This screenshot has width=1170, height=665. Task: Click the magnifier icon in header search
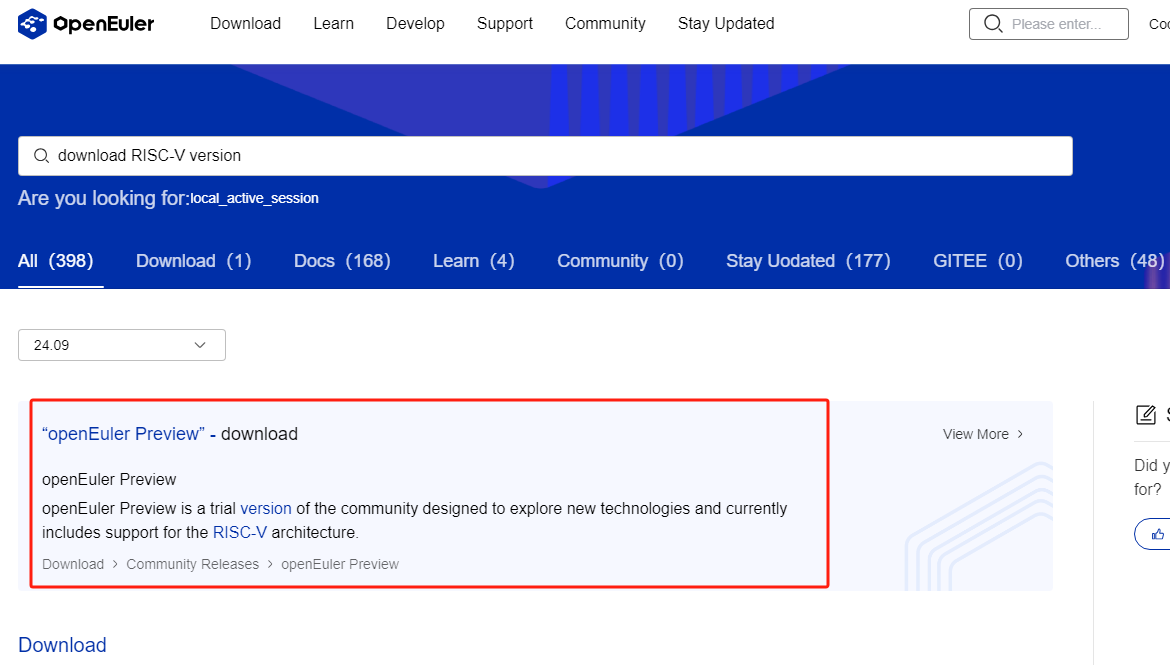[x=993, y=24]
